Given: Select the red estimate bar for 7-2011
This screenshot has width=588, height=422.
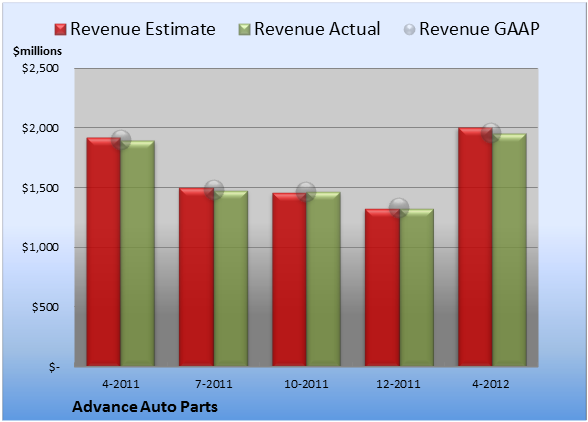Looking at the screenshot, I should click(x=196, y=277).
